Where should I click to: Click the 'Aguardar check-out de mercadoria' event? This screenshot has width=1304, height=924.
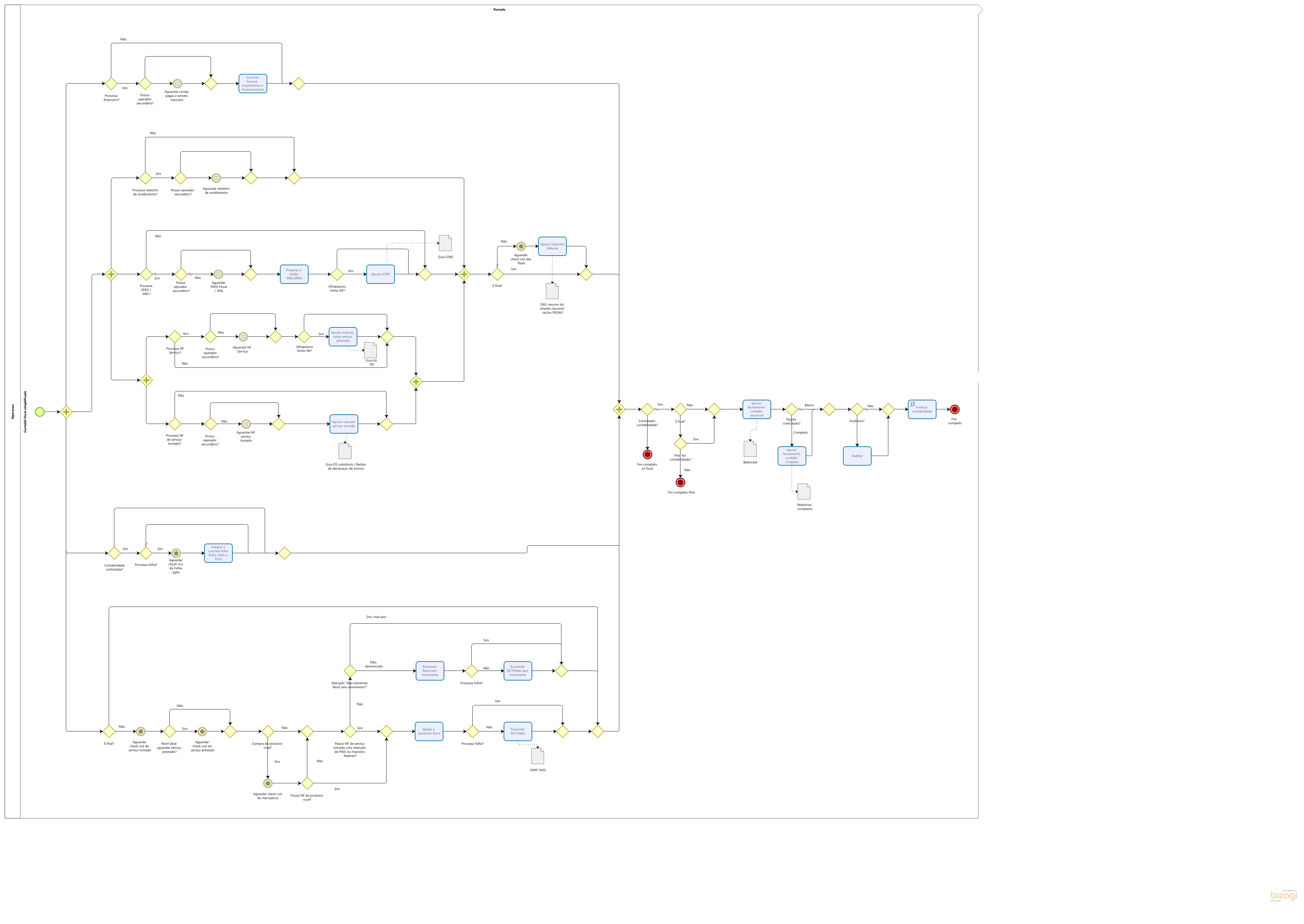point(268,784)
